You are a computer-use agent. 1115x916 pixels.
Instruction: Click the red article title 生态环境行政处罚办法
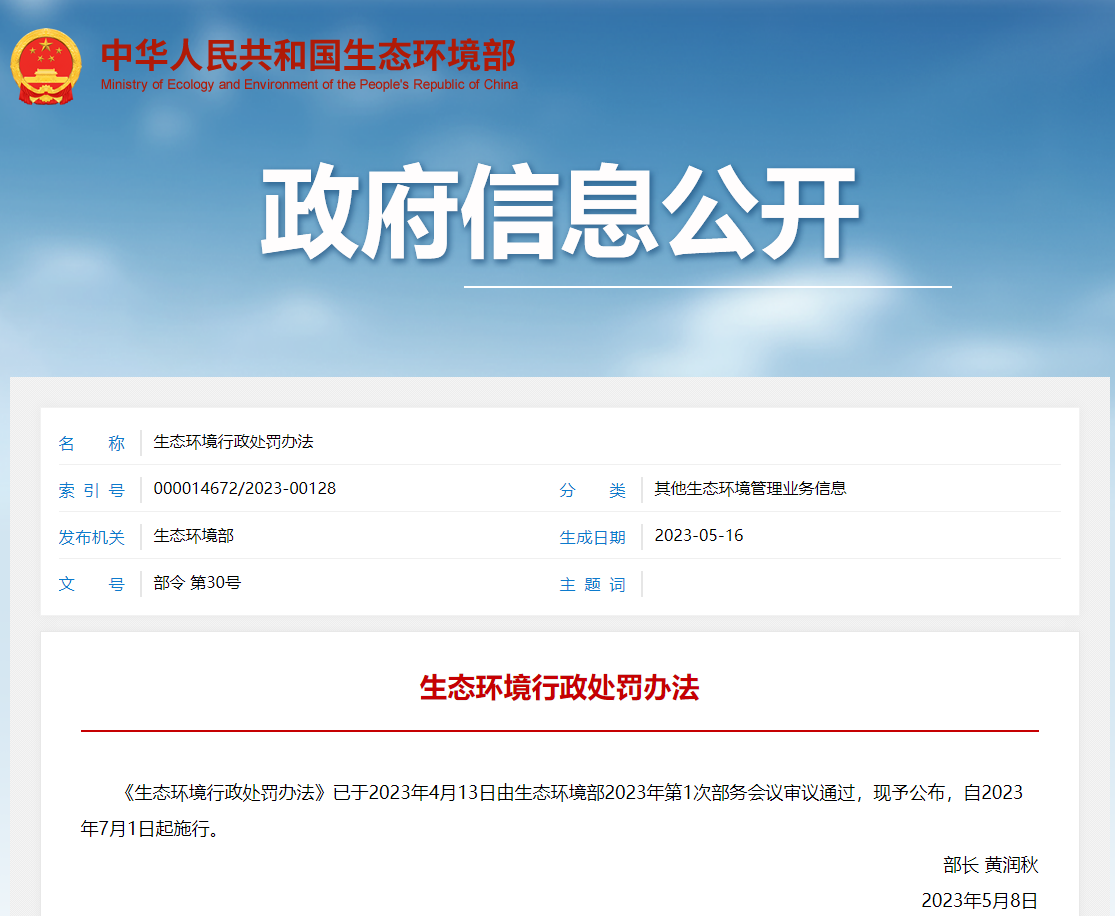(x=560, y=688)
